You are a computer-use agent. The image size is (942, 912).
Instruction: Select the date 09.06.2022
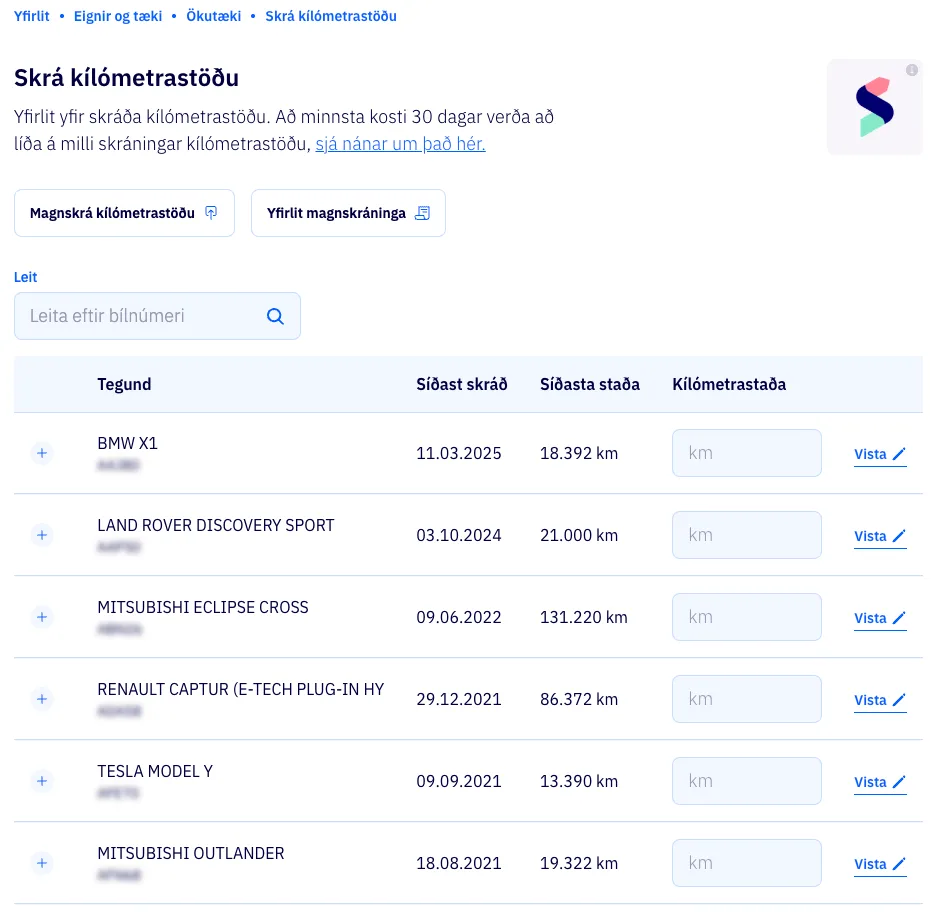coord(458,617)
